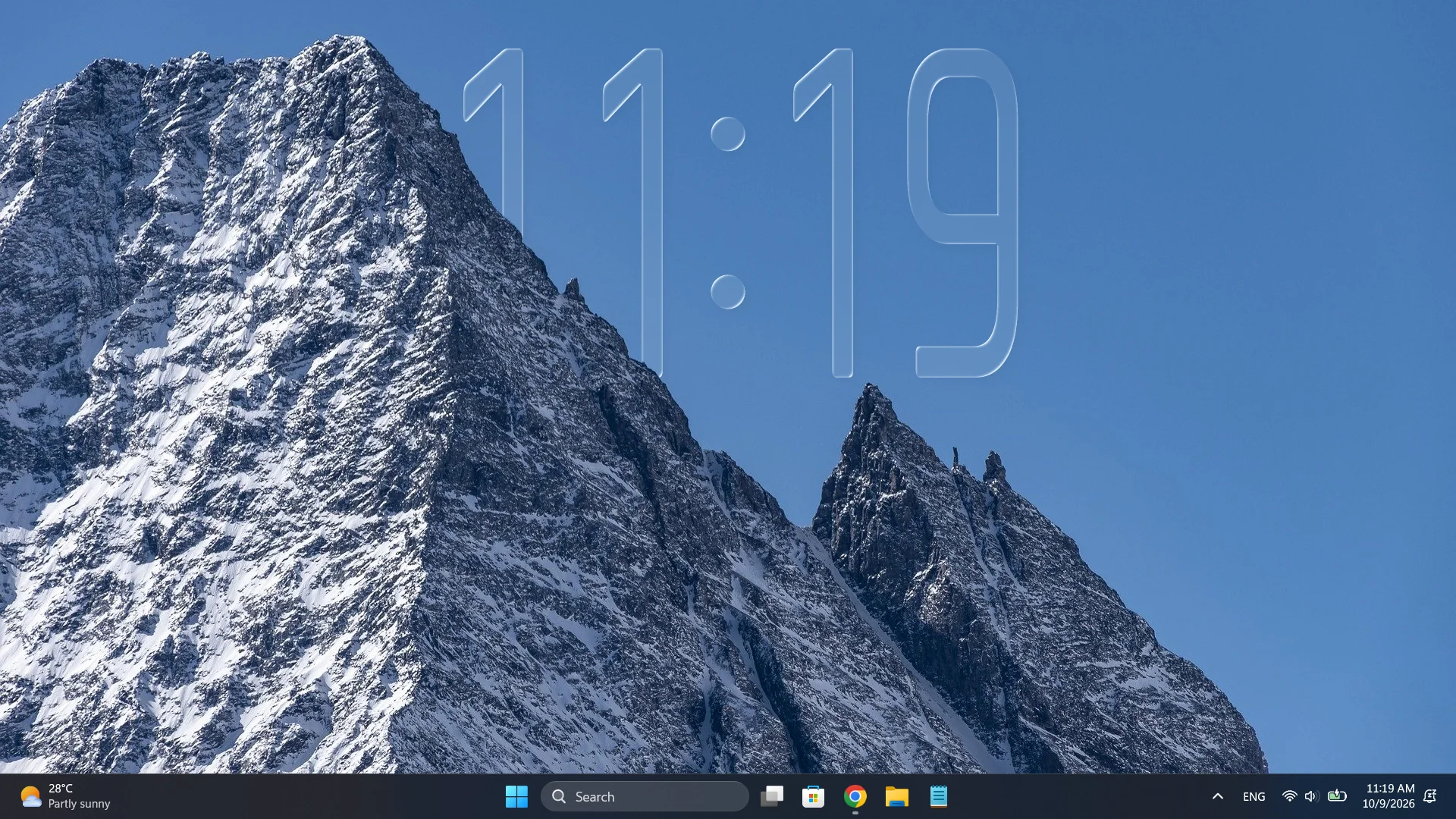Open Task View from the taskbar

772,796
